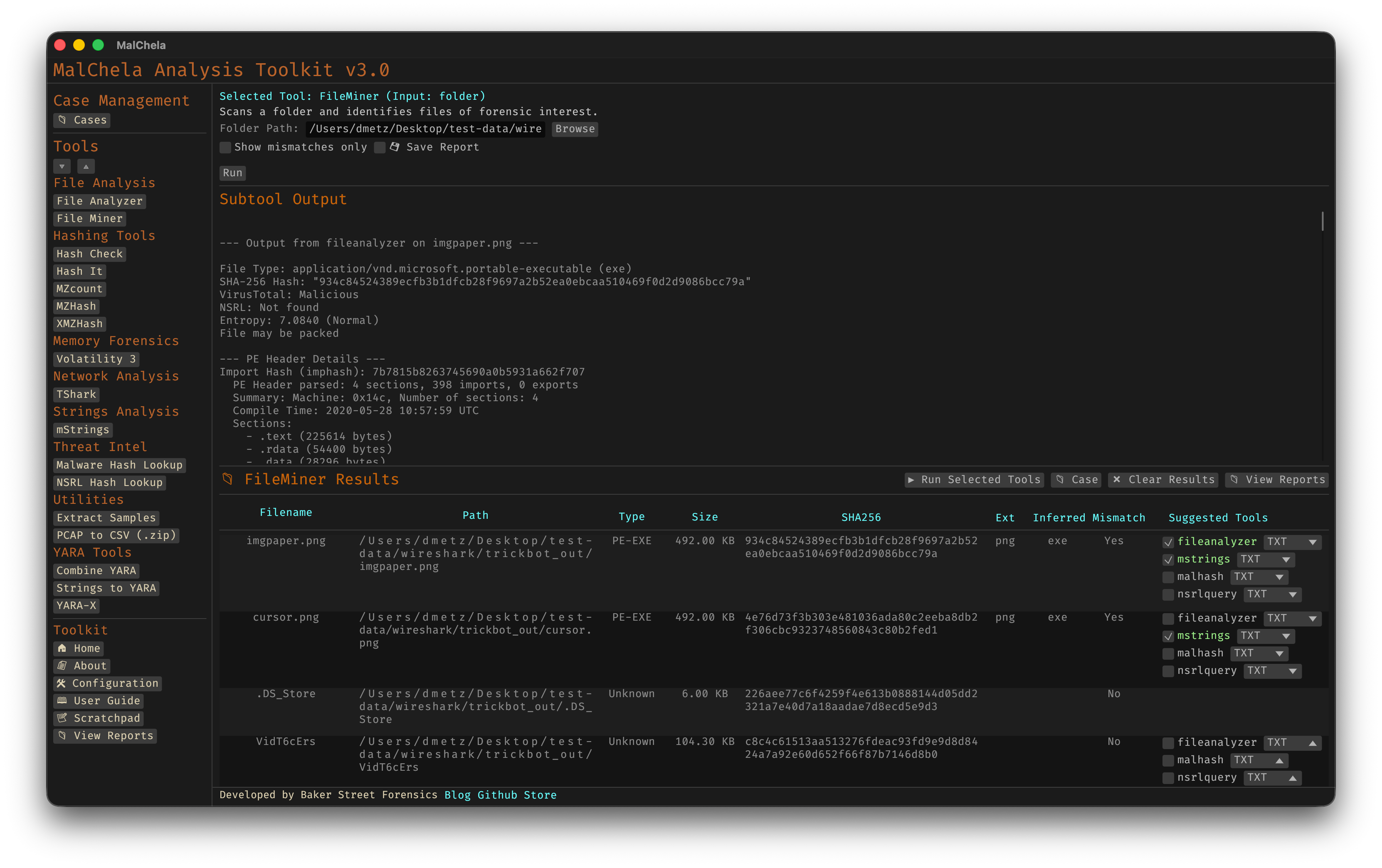The height and width of the screenshot is (868, 1382).
Task: Open View Reports in the sidebar
Action: [x=105, y=735]
